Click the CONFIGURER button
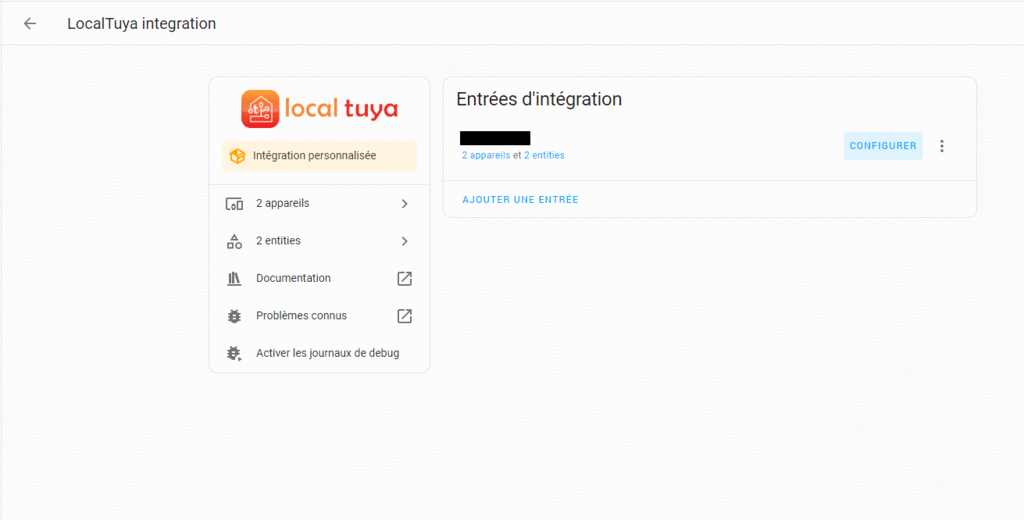 883,146
